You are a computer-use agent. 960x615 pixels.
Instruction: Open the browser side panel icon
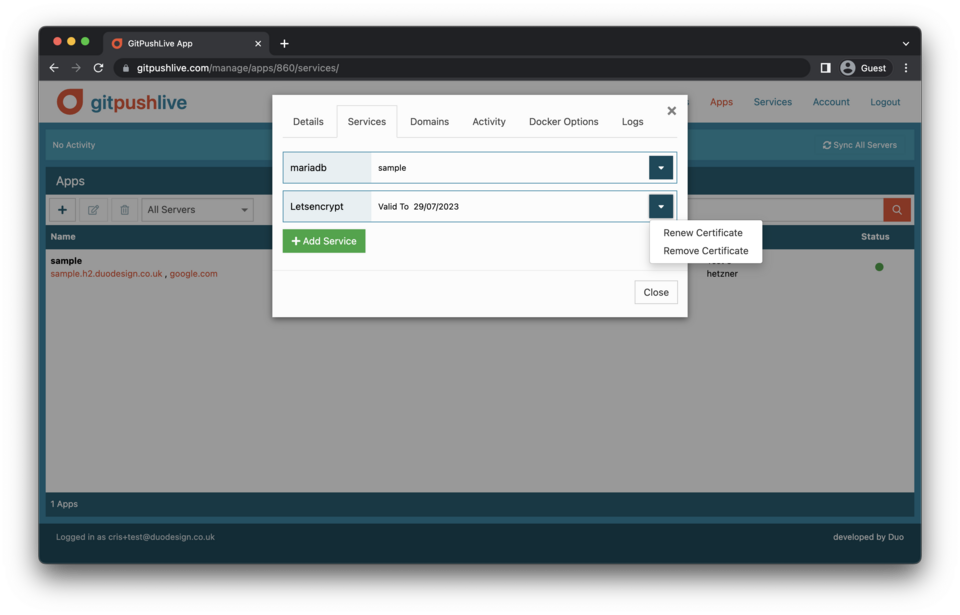[825, 68]
